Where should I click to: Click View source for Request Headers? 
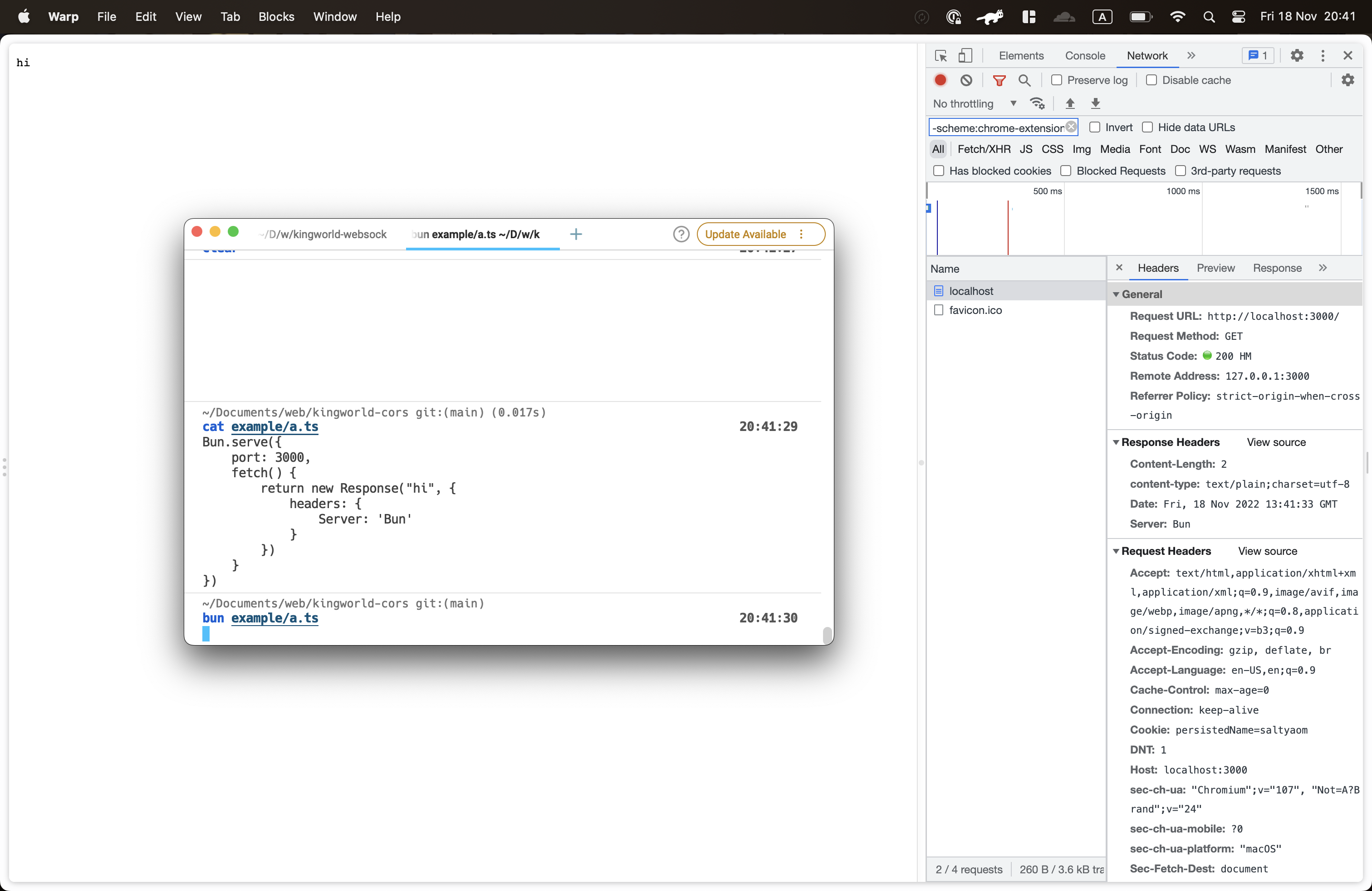[1267, 551]
